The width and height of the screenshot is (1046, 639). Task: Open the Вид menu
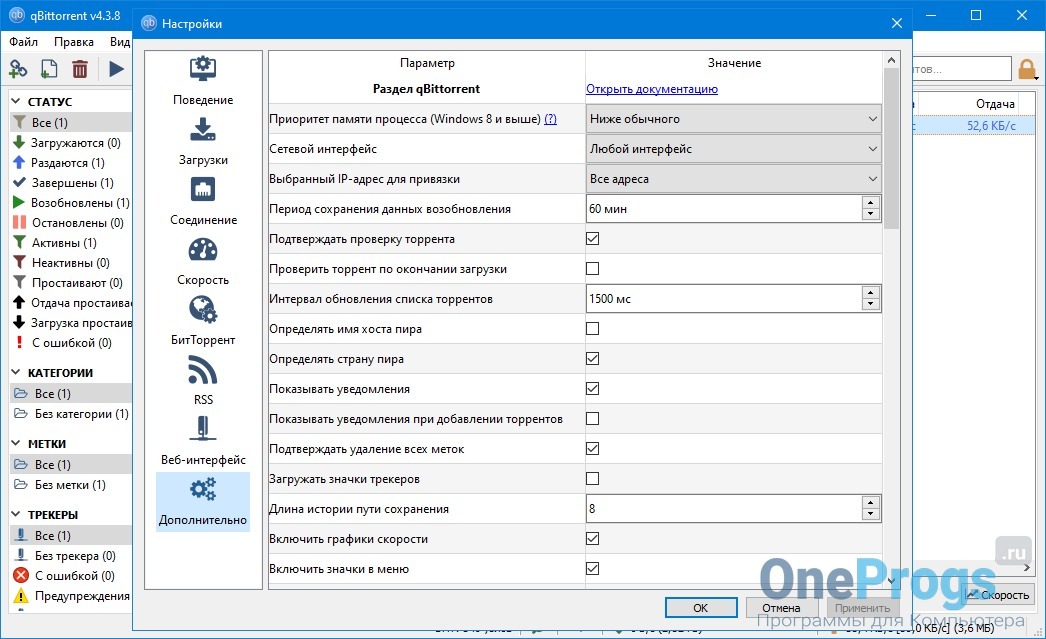click(120, 41)
